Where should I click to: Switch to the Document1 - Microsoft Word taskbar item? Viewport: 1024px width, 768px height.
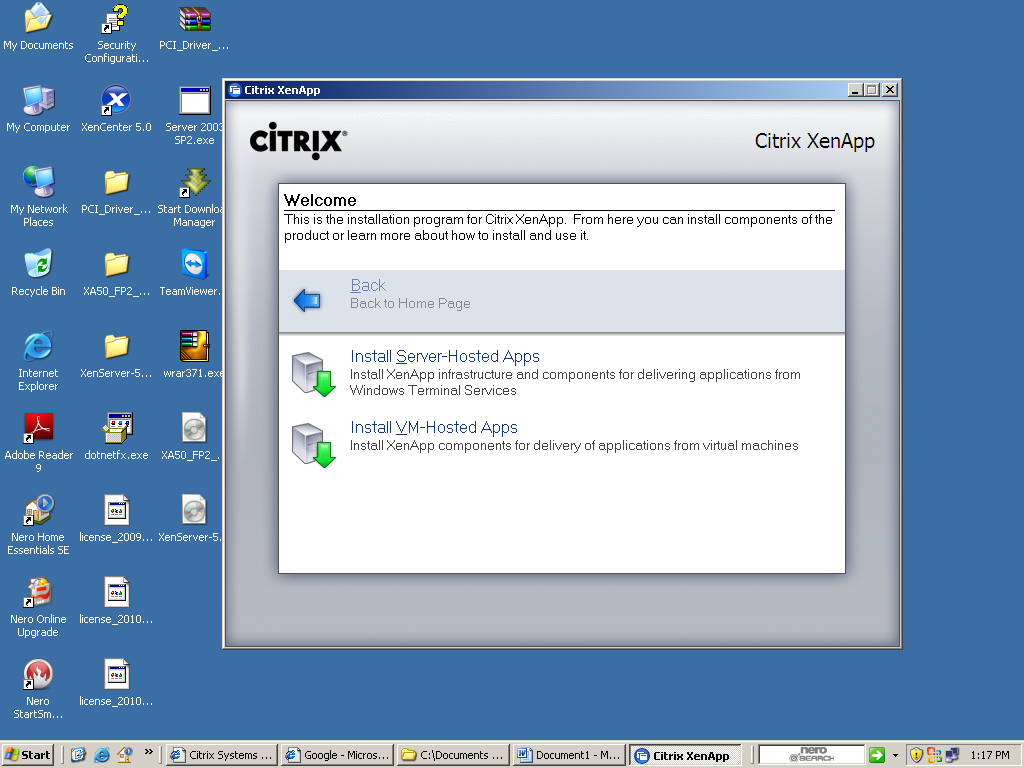568,754
